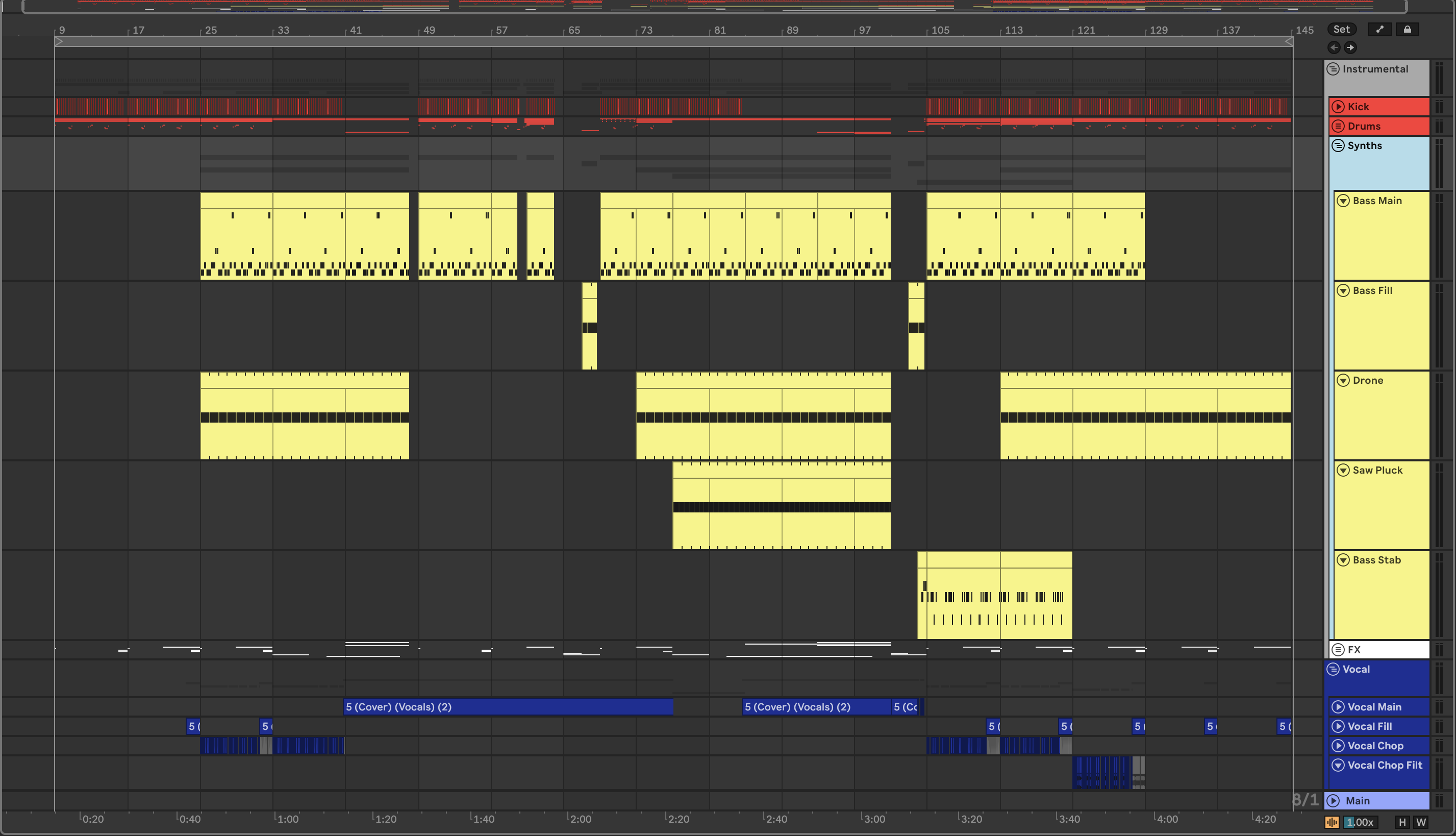Select first long '5 (Cover) (Vocals) (2)' clip
This screenshot has height=836, width=1456.
[x=508, y=707]
